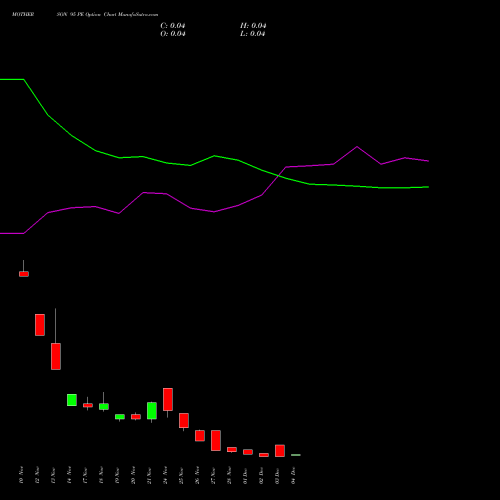This screenshot has width=500, height=500.
Task: Click the 'MOTHER' chart title text
Action: click(x=23, y=14)
